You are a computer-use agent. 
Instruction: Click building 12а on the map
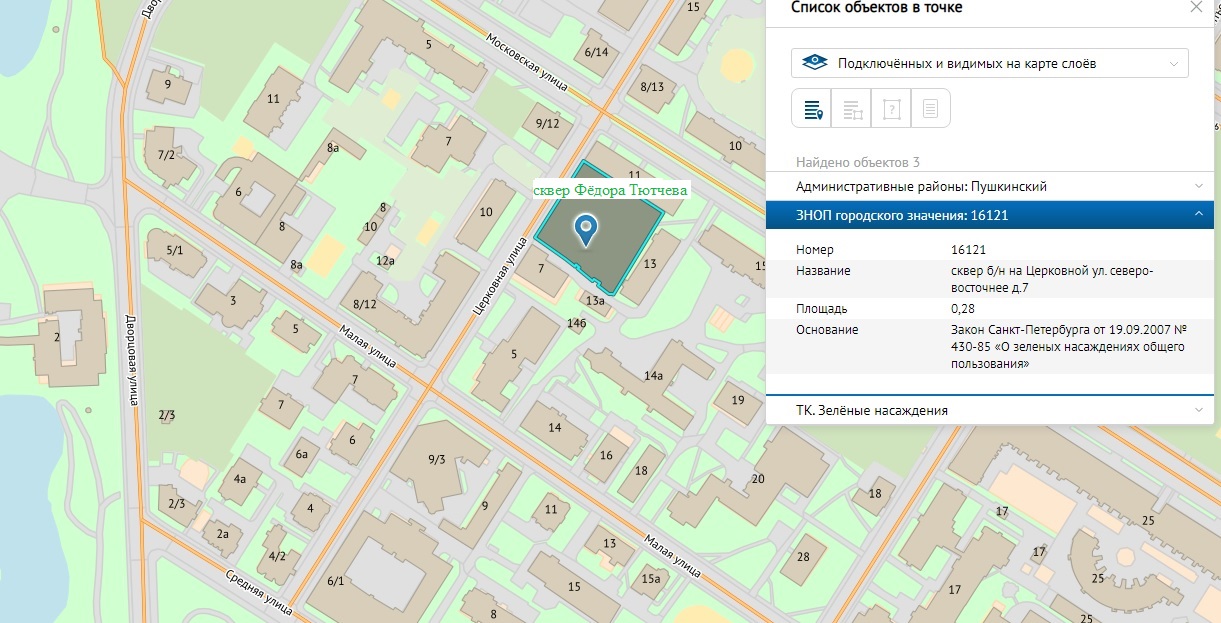pos(386,261)
